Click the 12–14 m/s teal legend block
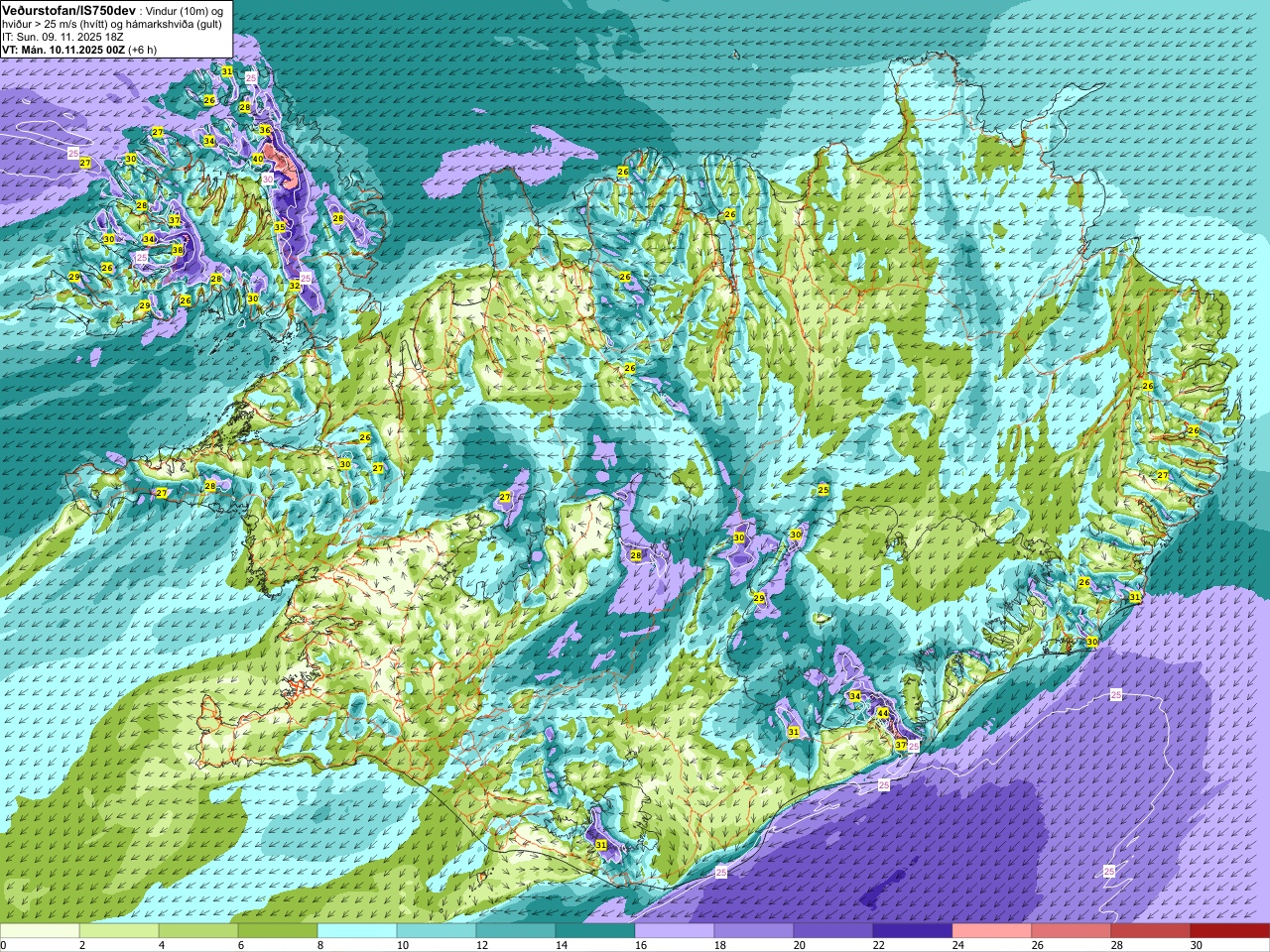Viewport: 1270px width, 952px height. click(x=516, y=931)
